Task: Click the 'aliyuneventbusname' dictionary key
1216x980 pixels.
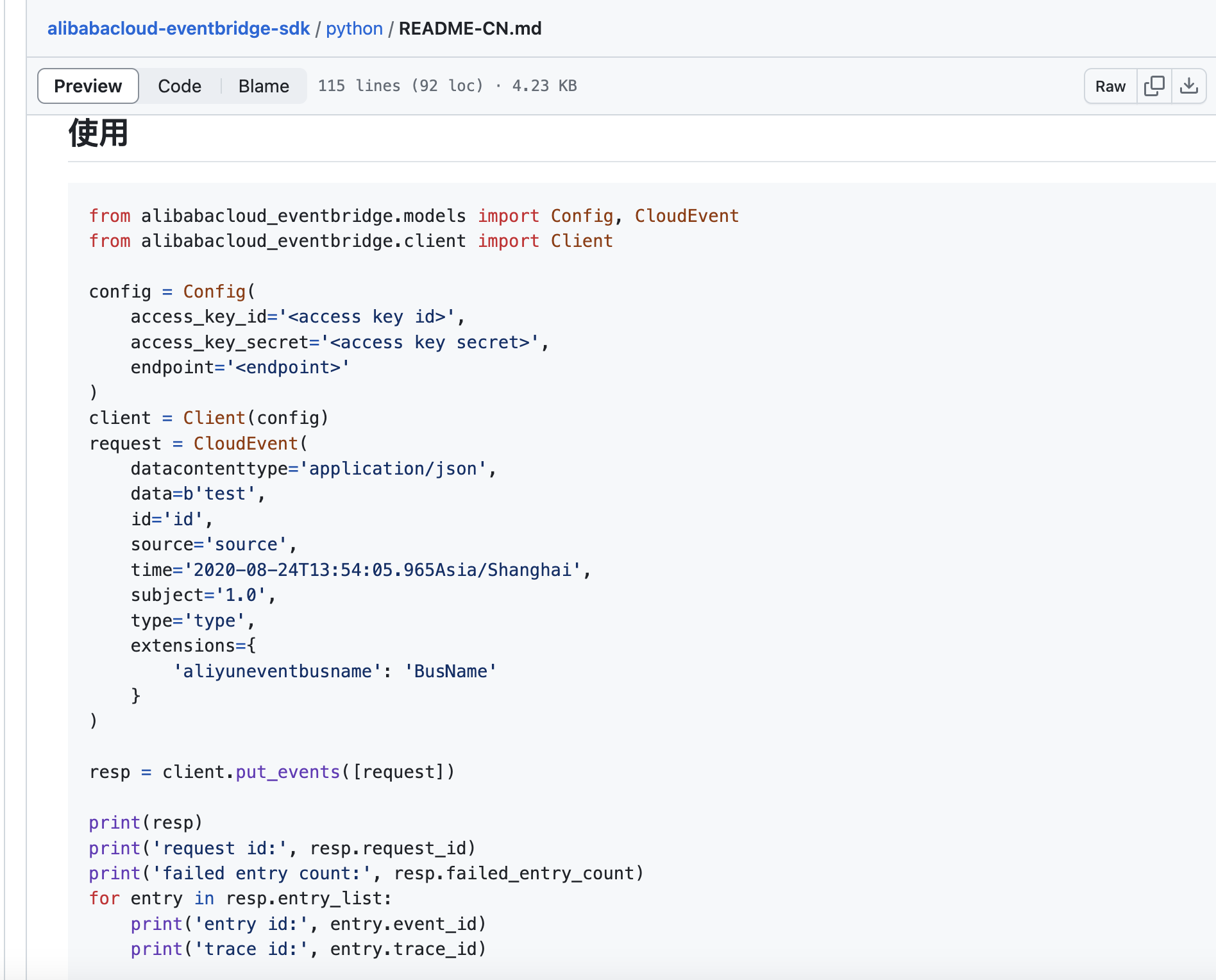Action: tap(278, 672)
